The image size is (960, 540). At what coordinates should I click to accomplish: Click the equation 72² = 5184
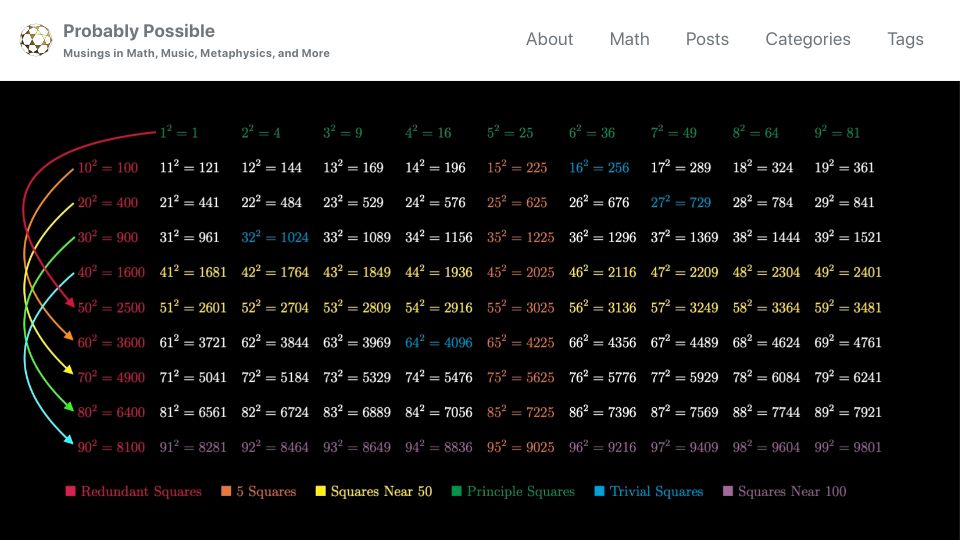[275, 377]
